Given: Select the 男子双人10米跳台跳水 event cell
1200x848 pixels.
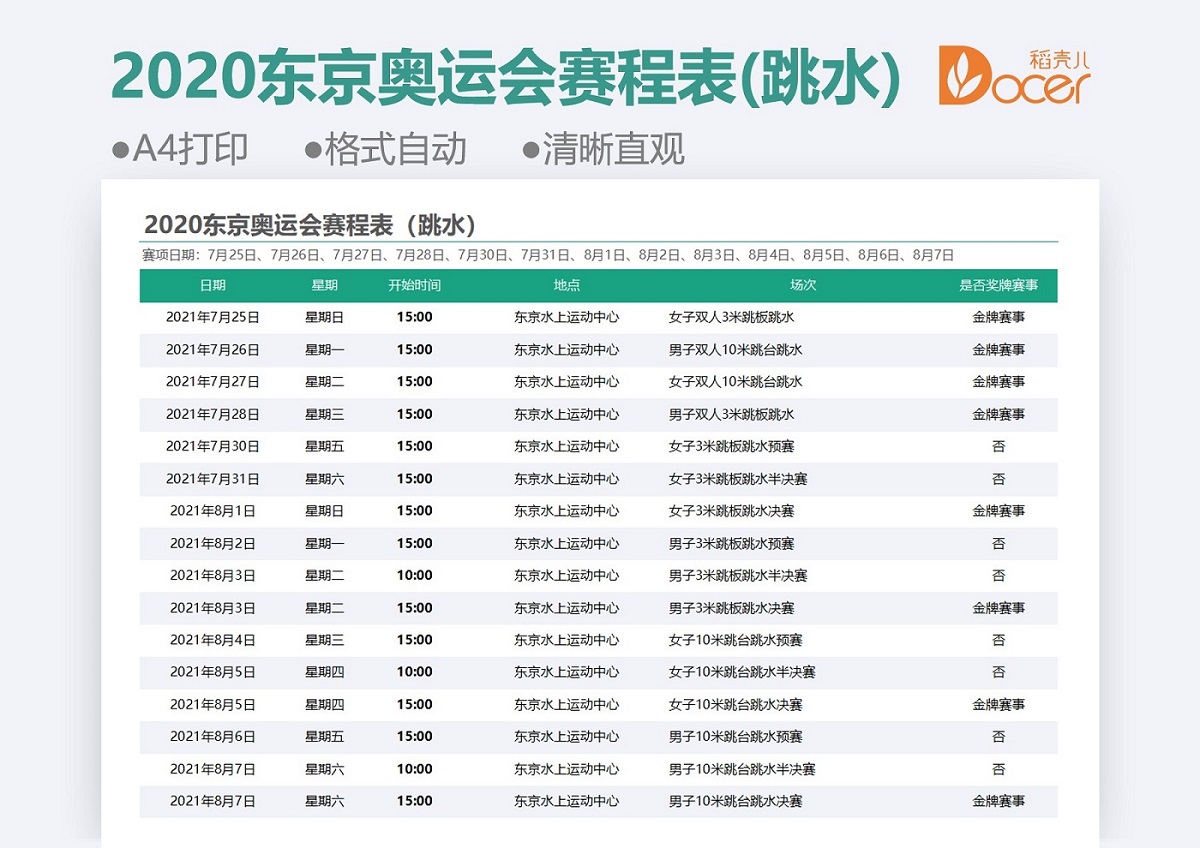Looking at the screenshot, I should click(x=735, y=350).
